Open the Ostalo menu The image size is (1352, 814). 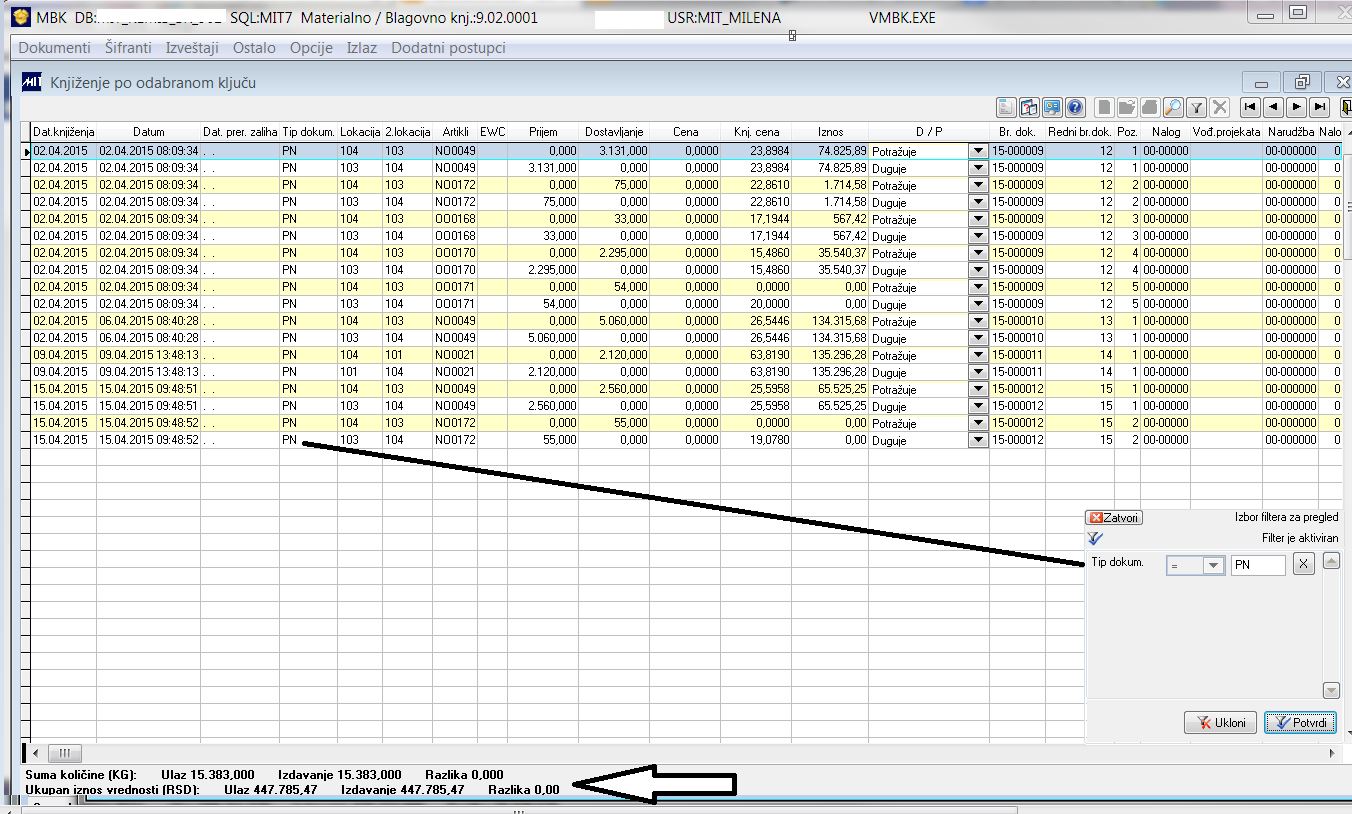pos(254,48)
